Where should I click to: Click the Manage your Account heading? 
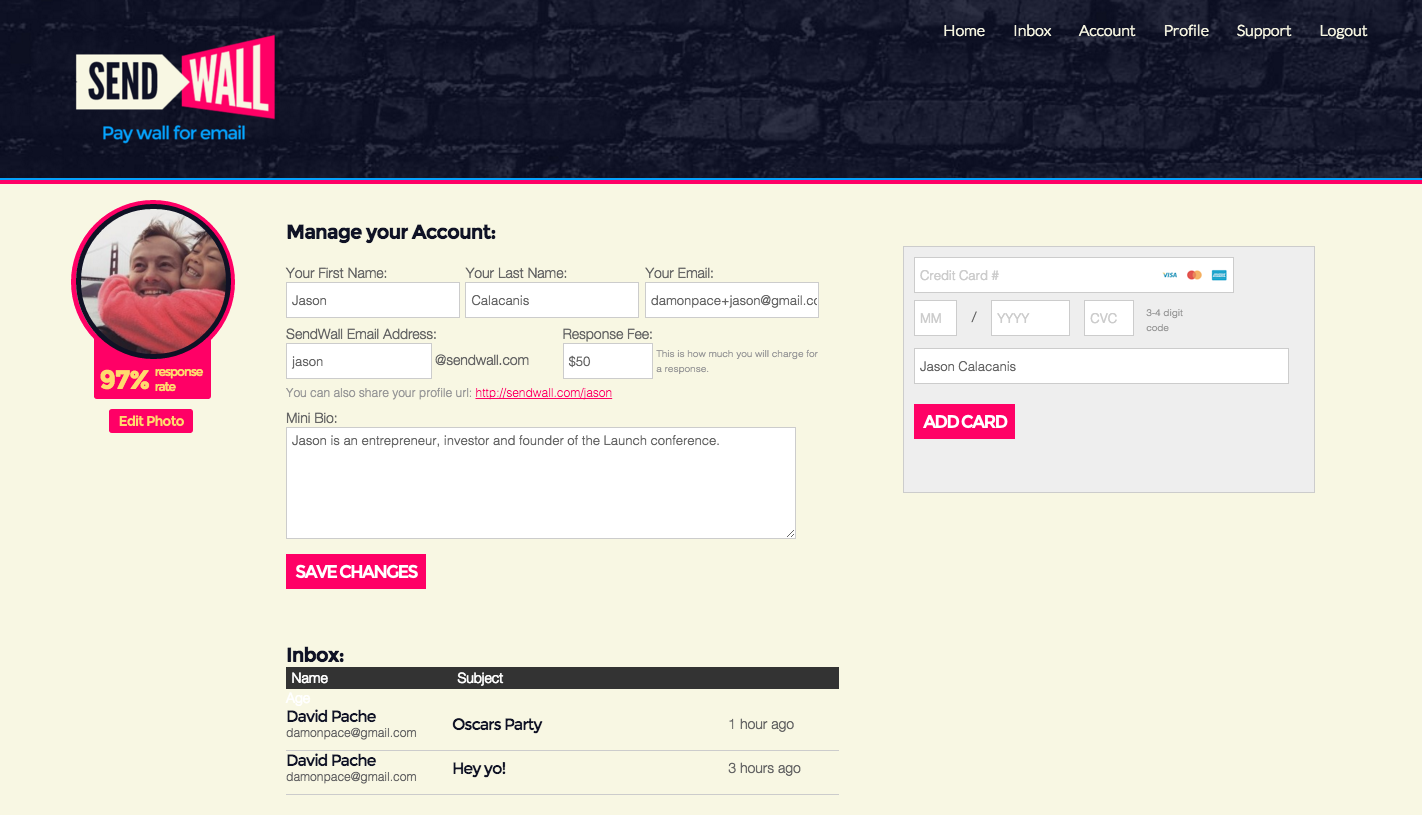tap(391, 232)
